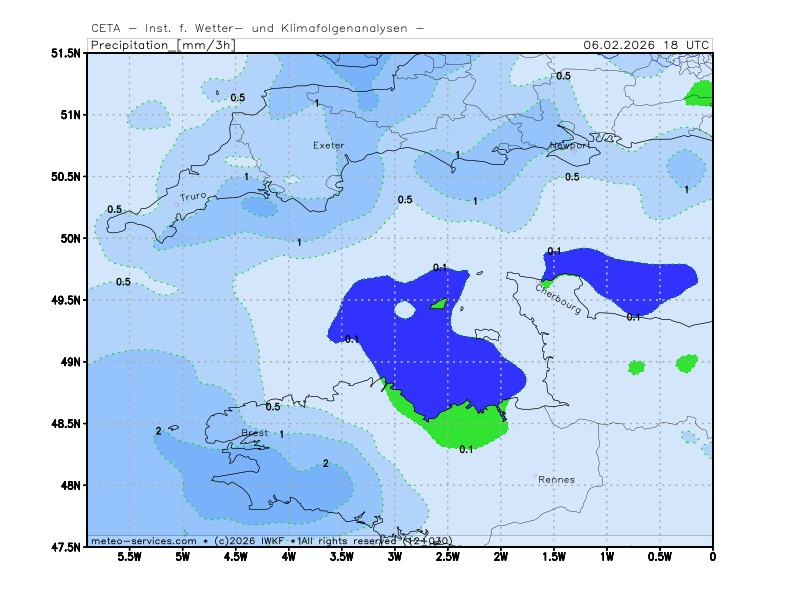Click the 5.5W longitude axis label
The width and height of the screenshot is (800, 600).
(130, 557)
